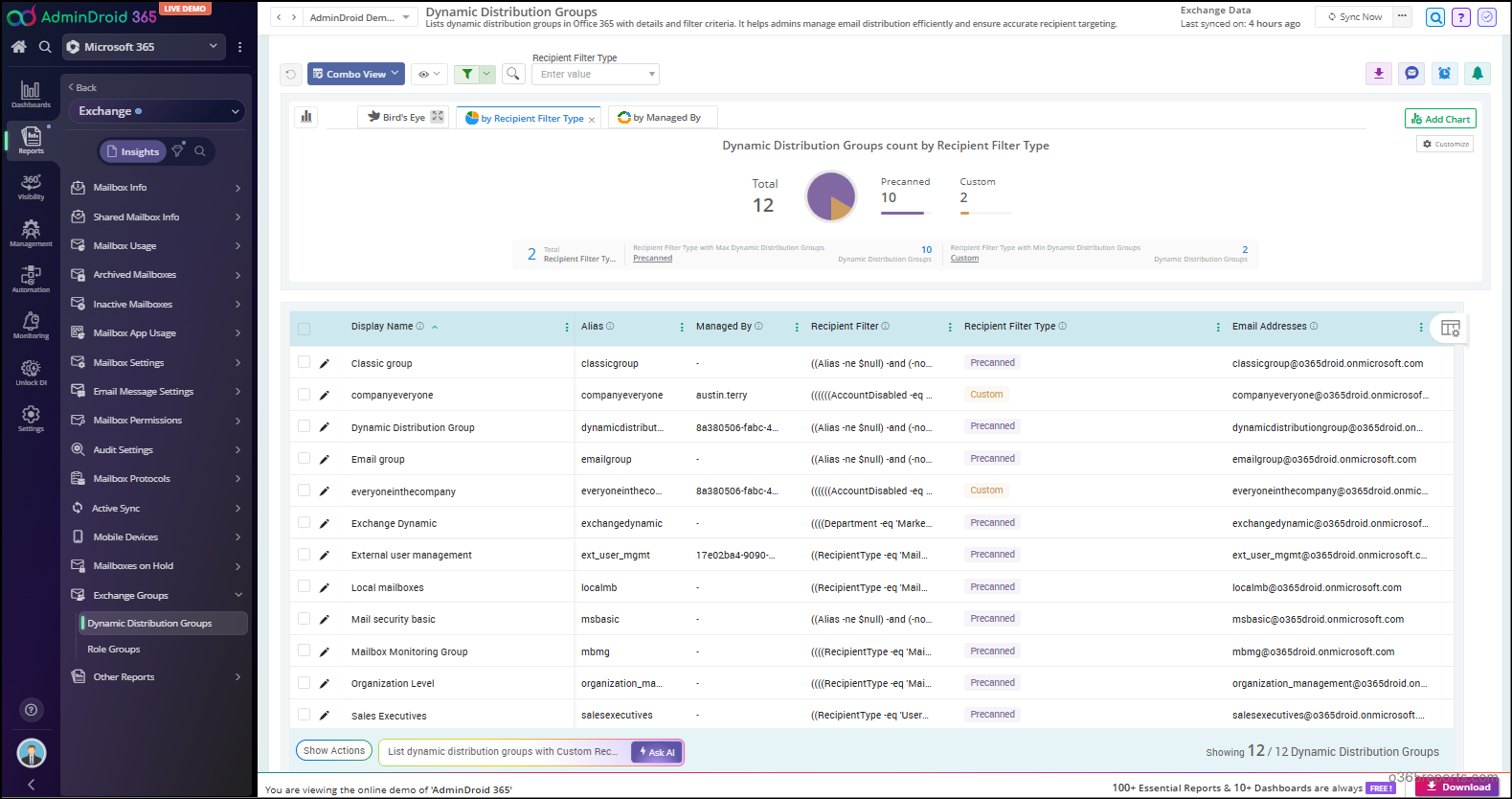This screenshot has height=799, width=1512.
Task: Open the user profile avatar
Action: coord(31,753)
